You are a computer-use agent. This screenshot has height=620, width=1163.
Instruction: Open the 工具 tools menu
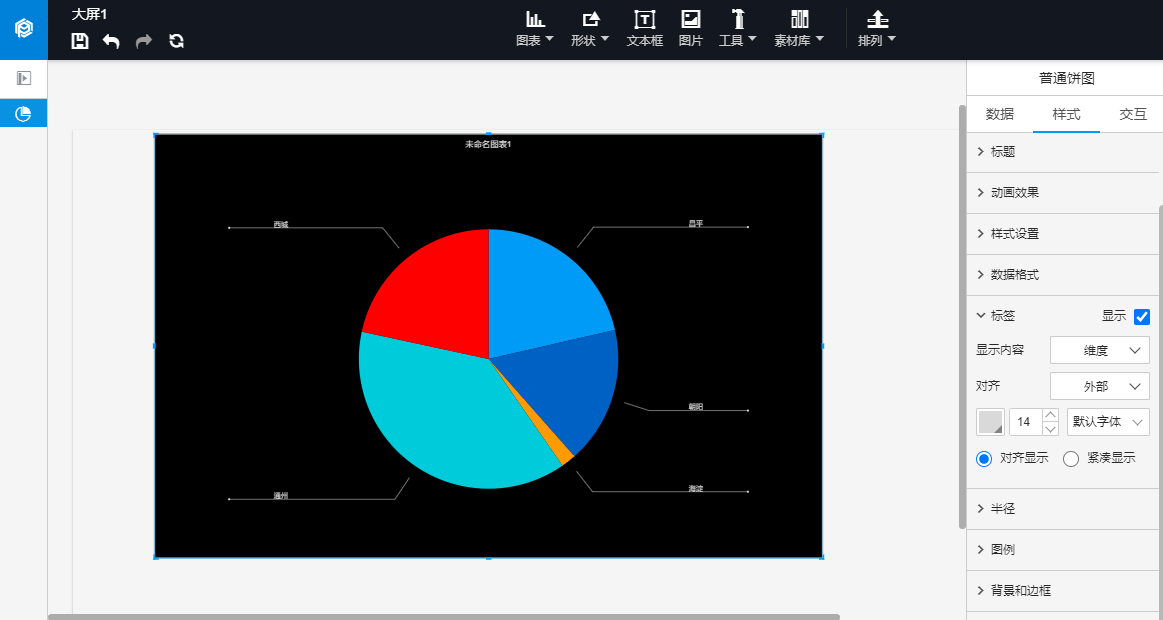click(737, 30)
